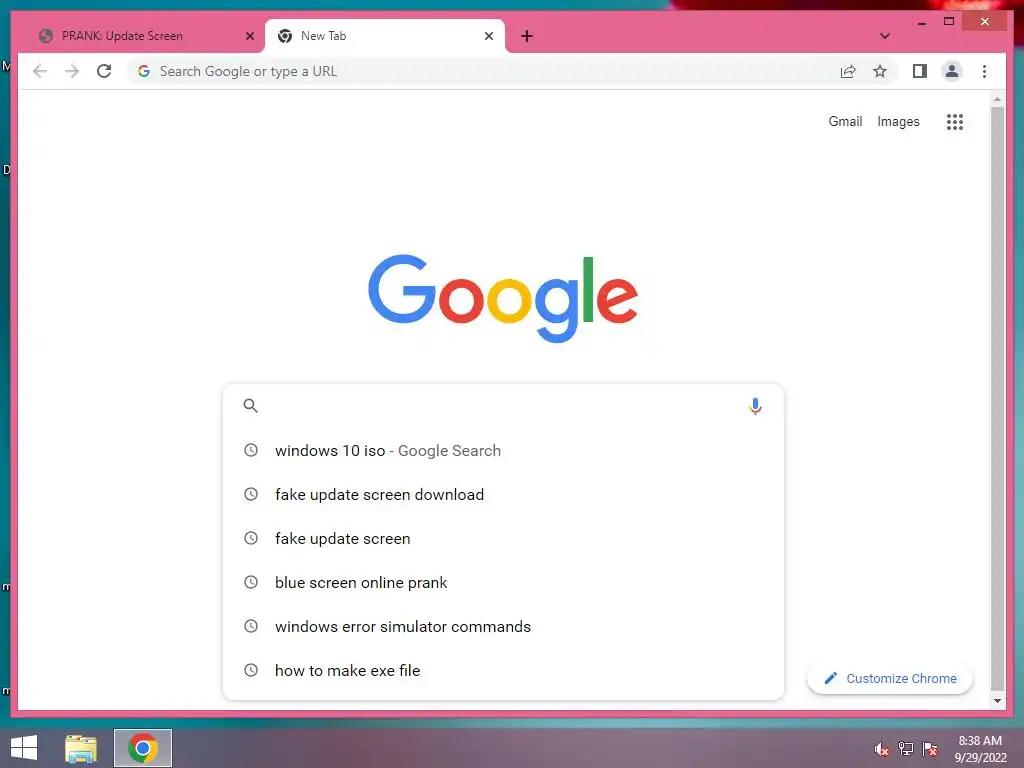Image resolution: width=1024 pixels, height=768 pixels.
Task: Click history clock icon beside 'windows 10 iso'
Action: tap(251, 450)
